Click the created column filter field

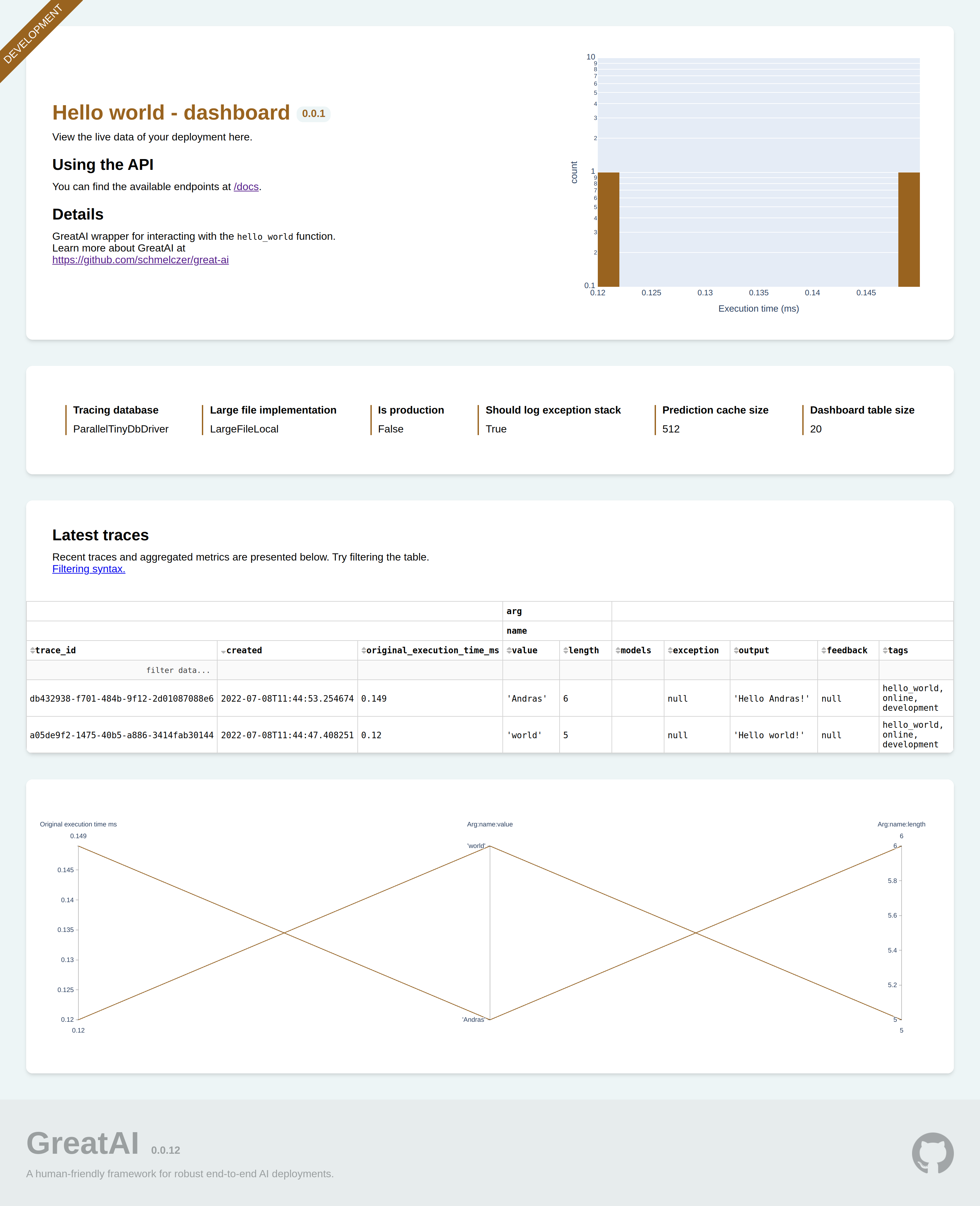pyautogui.click(x=287, y=670)
